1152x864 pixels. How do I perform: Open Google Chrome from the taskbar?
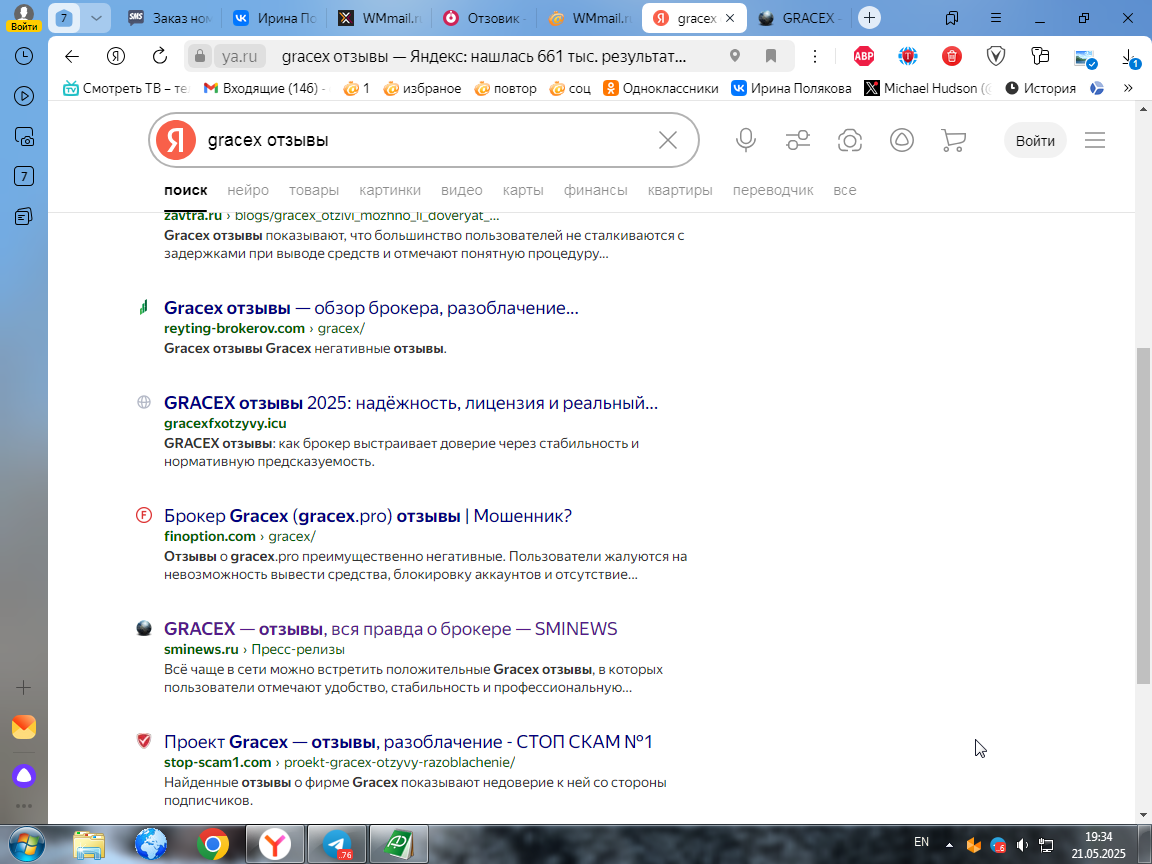pyautogui.click(x=212, y=844)
